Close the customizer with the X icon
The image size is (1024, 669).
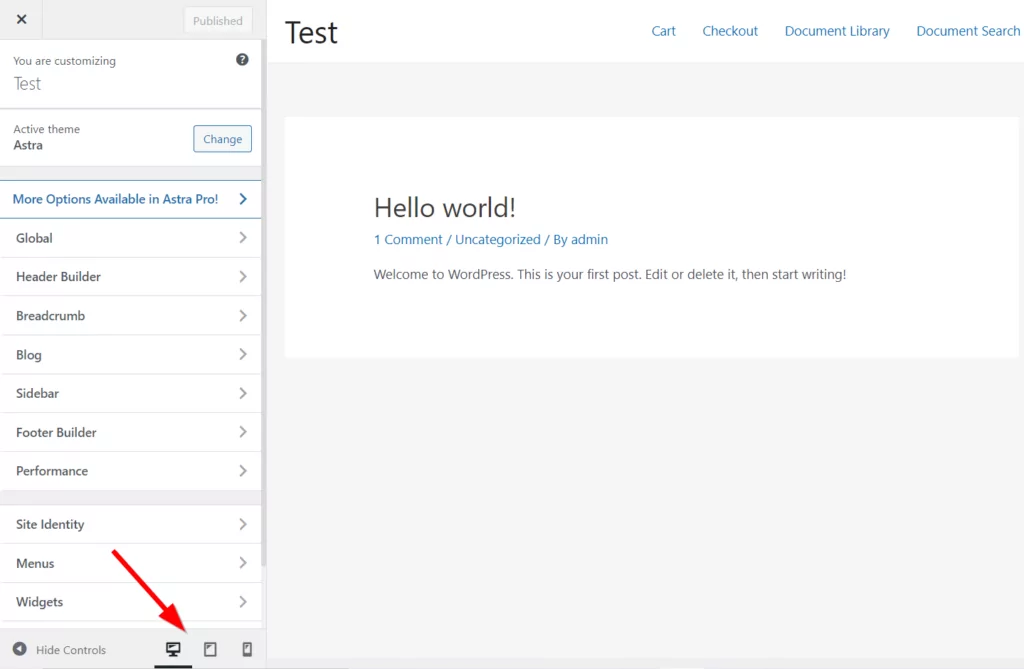(x=22, y=20)
